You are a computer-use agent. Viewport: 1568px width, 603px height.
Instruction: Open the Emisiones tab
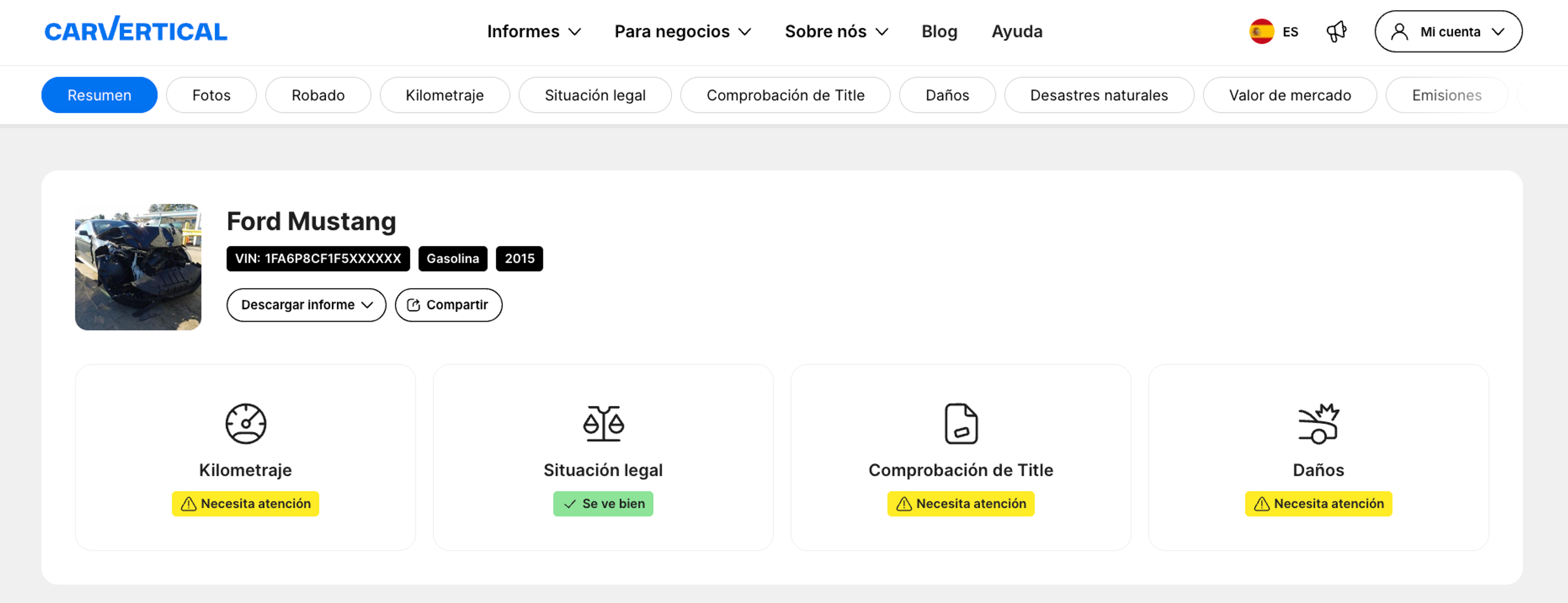(x=1446, y=95)
